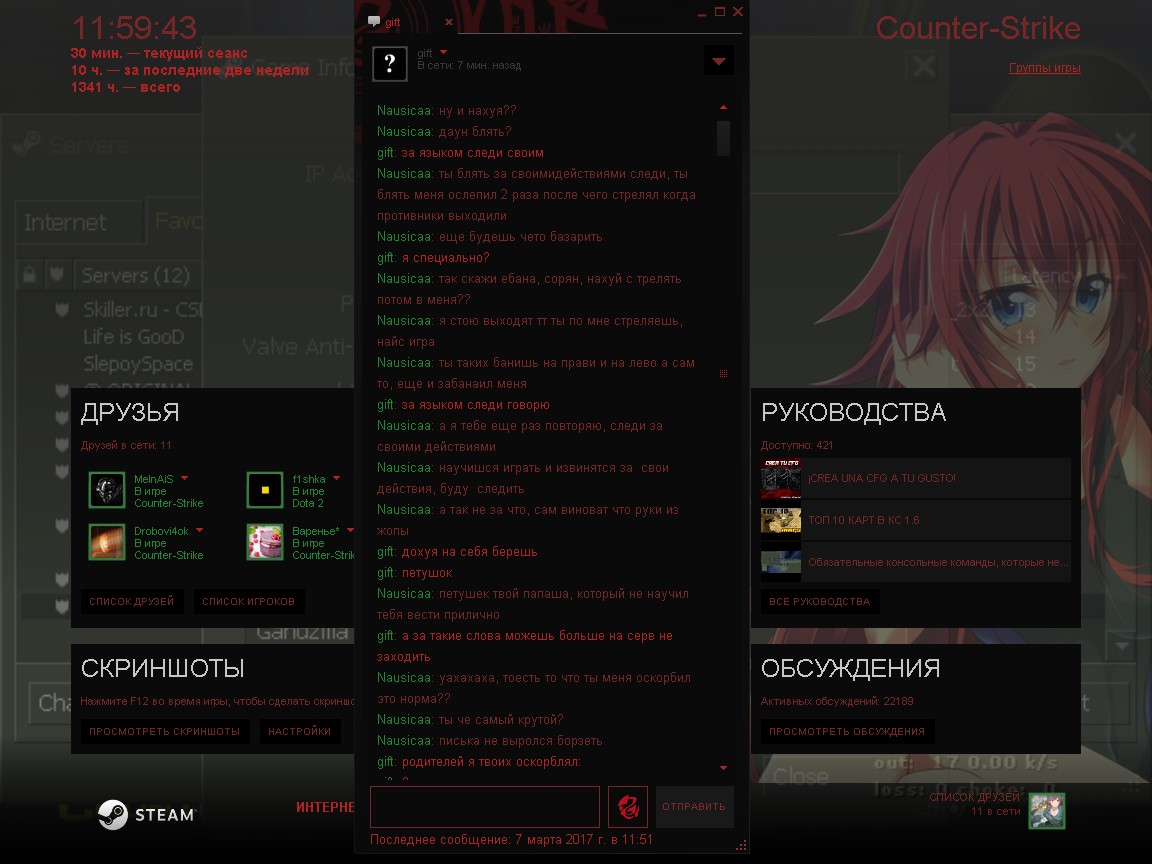Open MelnAiS's avatar in the friends panel

pyautogui.click(x=107, y=490)
